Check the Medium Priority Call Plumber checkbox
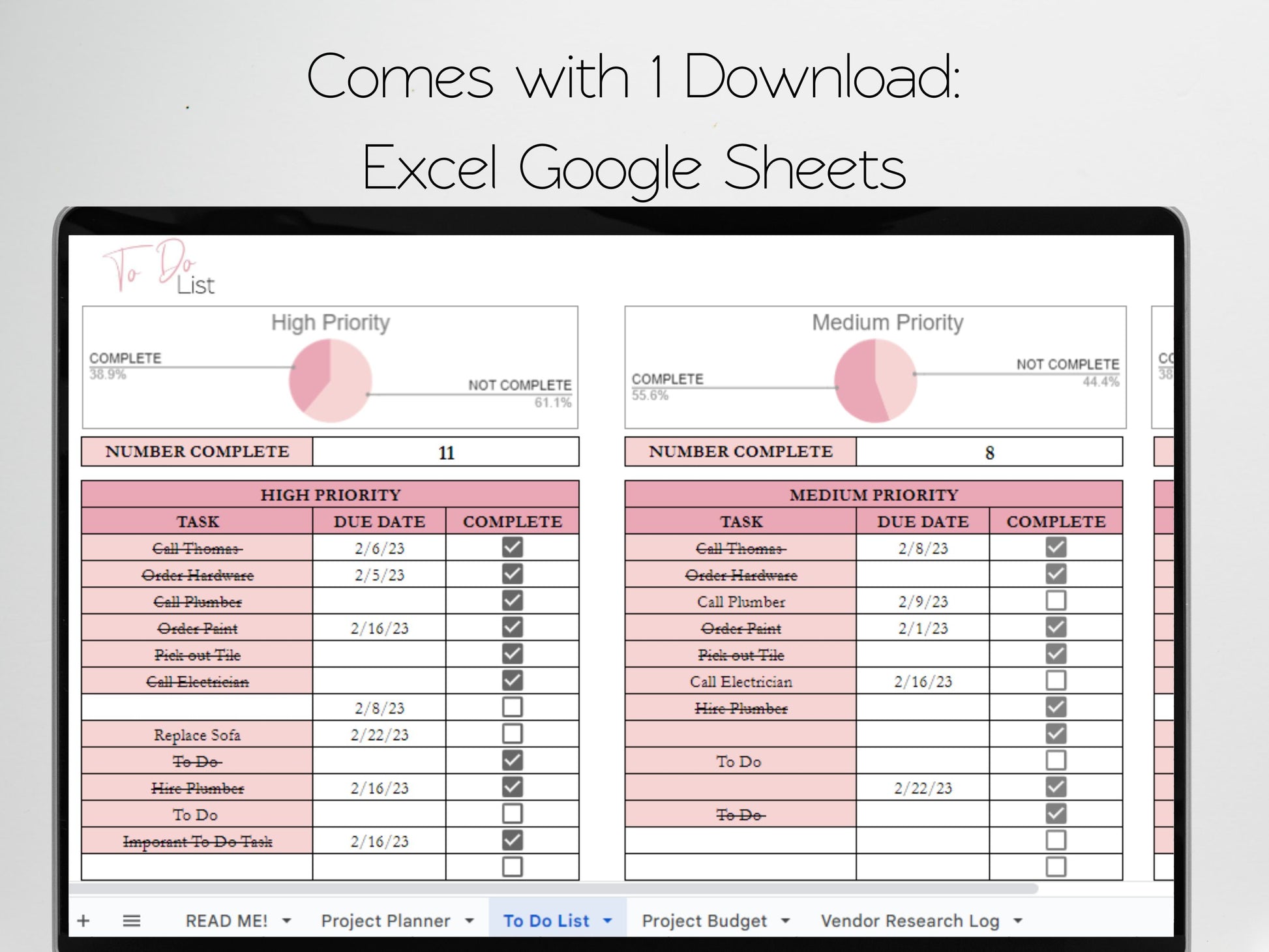 point(1055,601)
